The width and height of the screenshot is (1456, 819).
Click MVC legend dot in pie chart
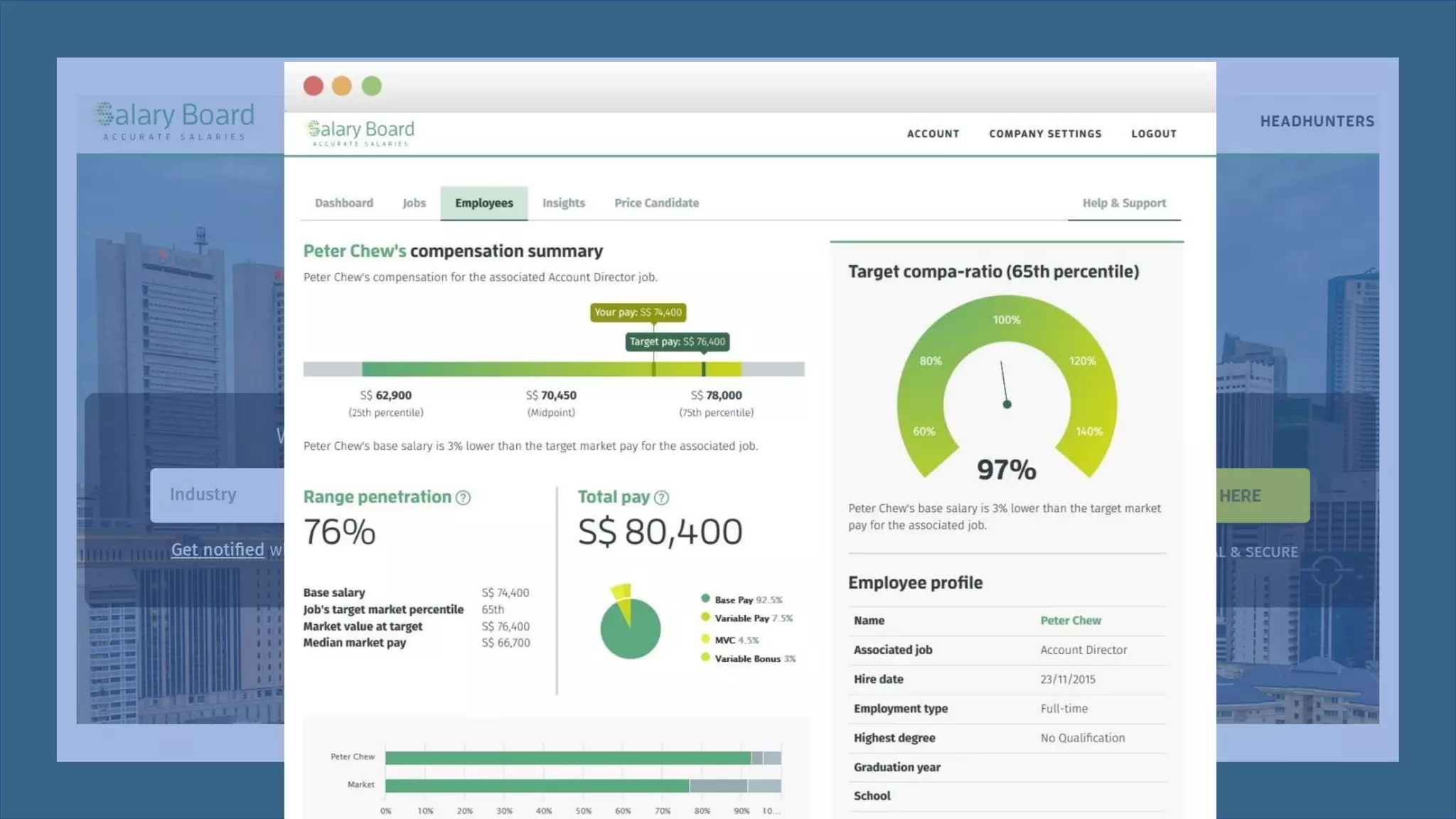point(705,639)
